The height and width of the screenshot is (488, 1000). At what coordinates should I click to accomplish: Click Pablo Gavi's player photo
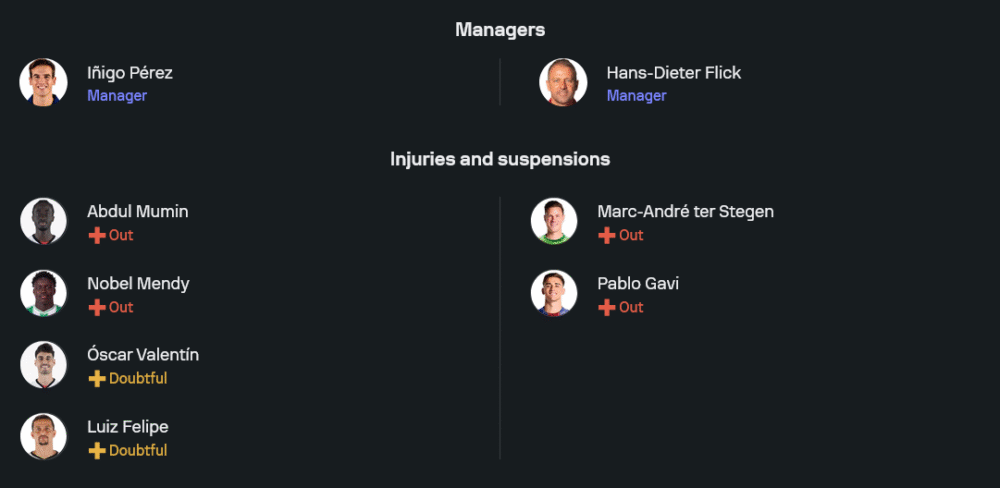(x=554, y=293)
